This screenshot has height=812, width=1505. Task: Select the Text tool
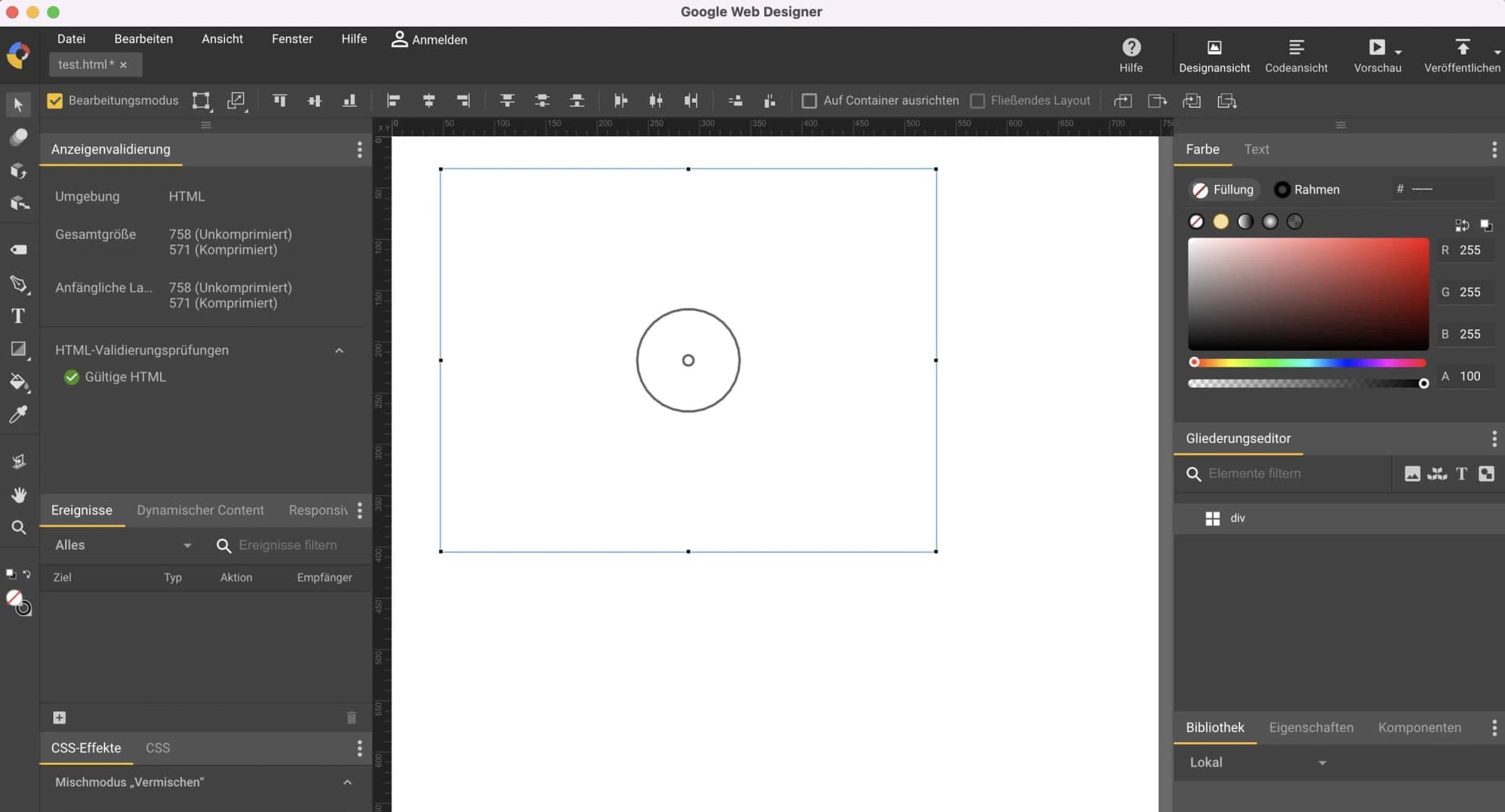19,316
